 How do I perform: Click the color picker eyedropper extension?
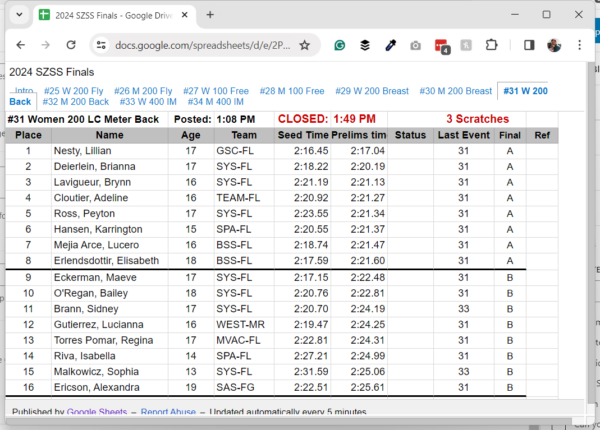(391, 45)
